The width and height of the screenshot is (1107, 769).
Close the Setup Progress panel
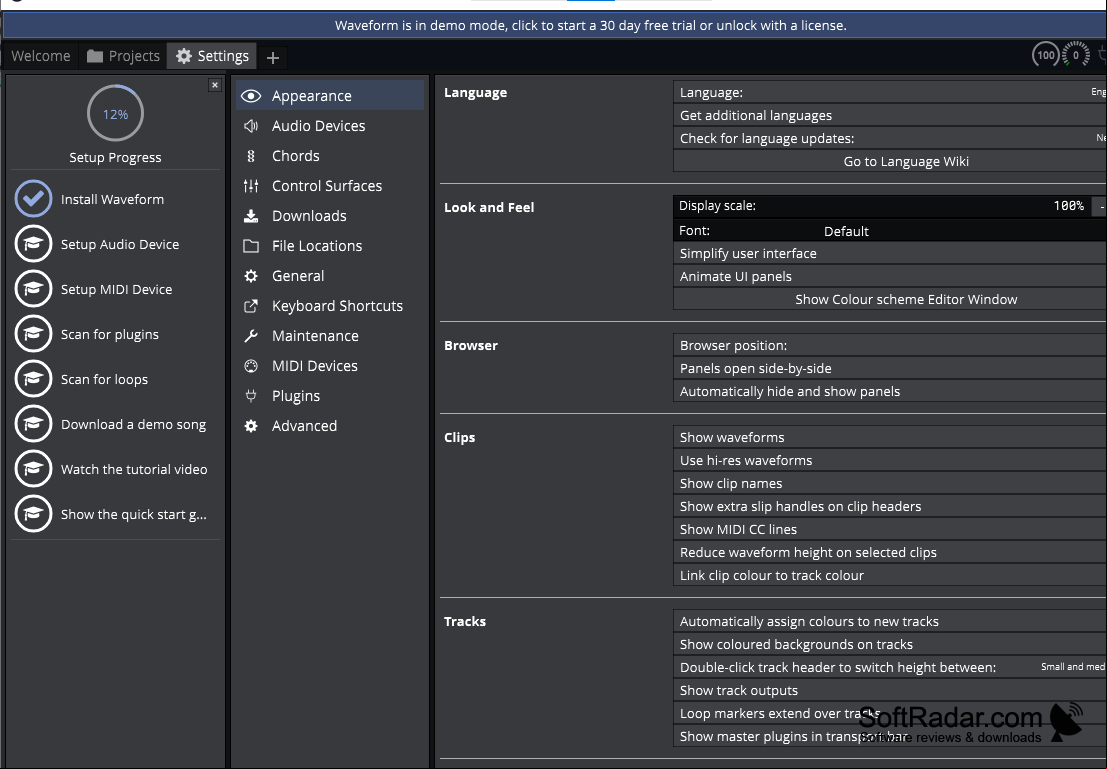click(215, 85)
